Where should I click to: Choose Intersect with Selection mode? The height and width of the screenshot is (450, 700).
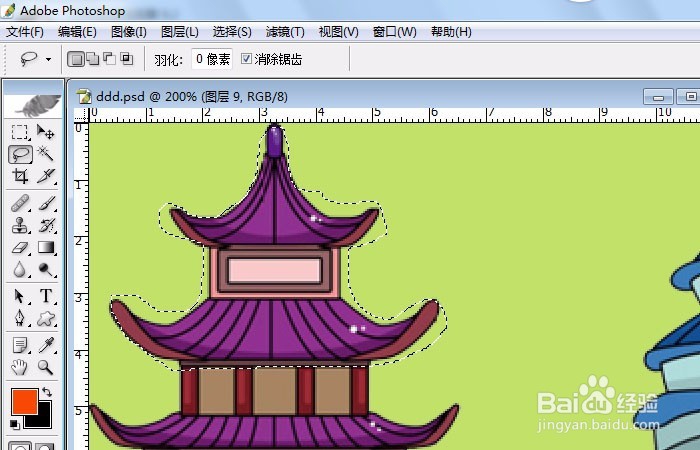coord(127,59)
